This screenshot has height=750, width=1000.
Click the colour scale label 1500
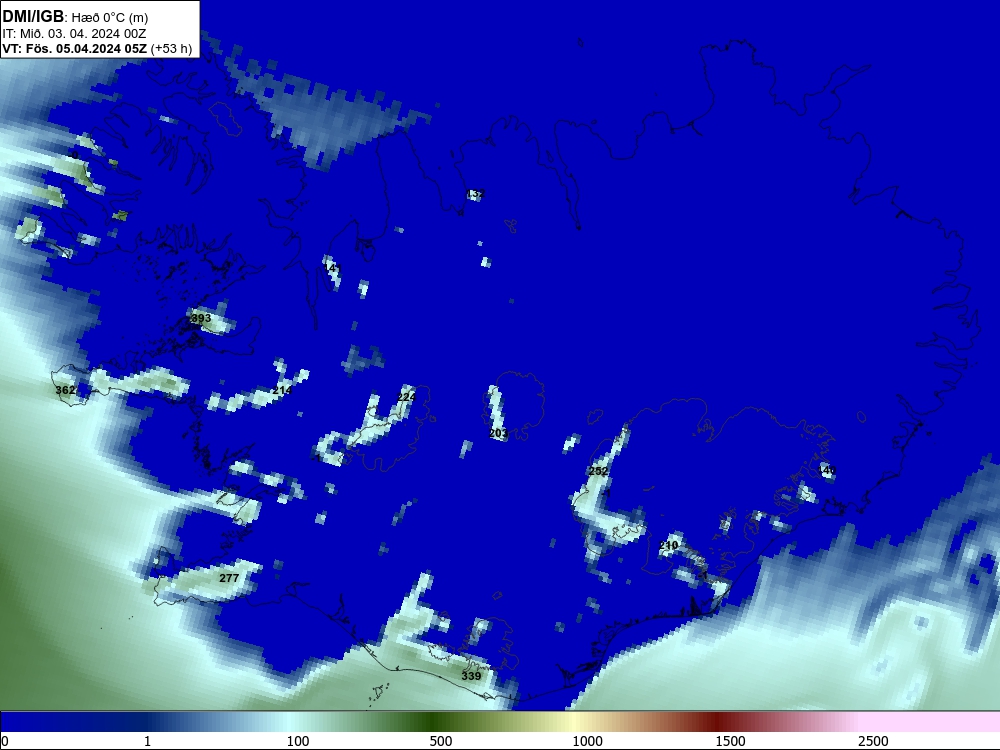point(730,741)
